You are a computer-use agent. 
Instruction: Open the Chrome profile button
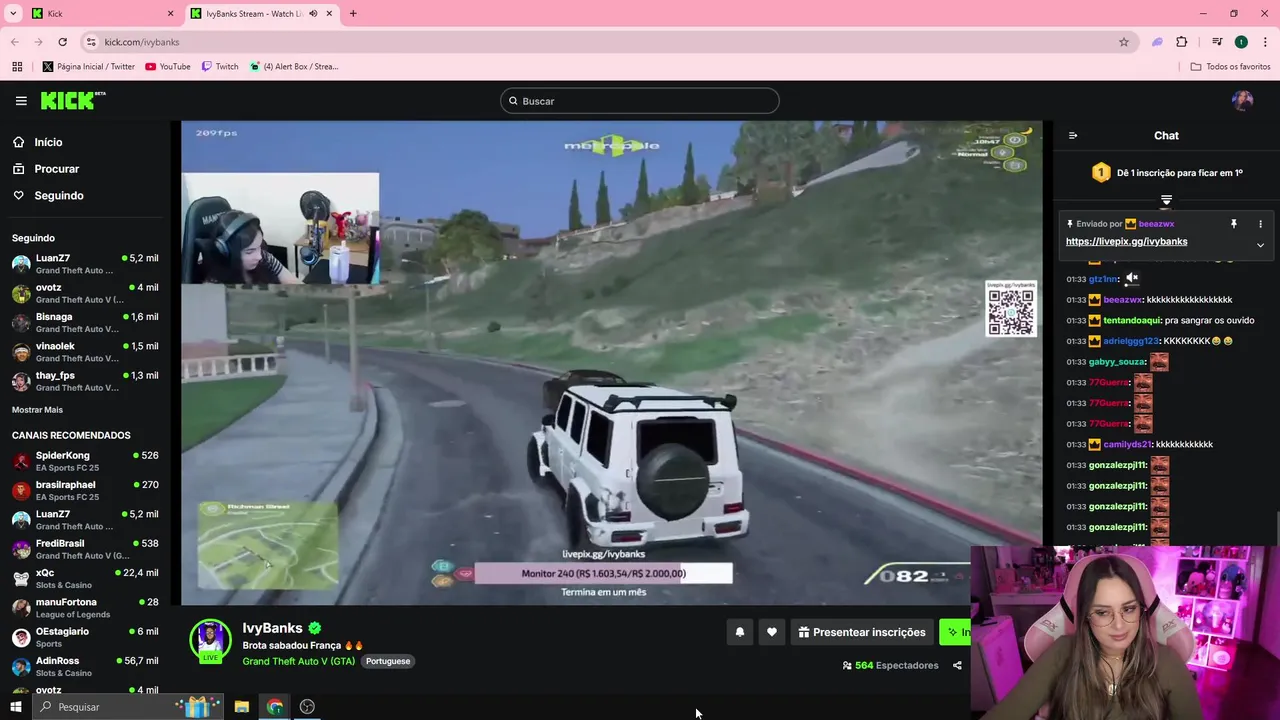click(1241, 42)
